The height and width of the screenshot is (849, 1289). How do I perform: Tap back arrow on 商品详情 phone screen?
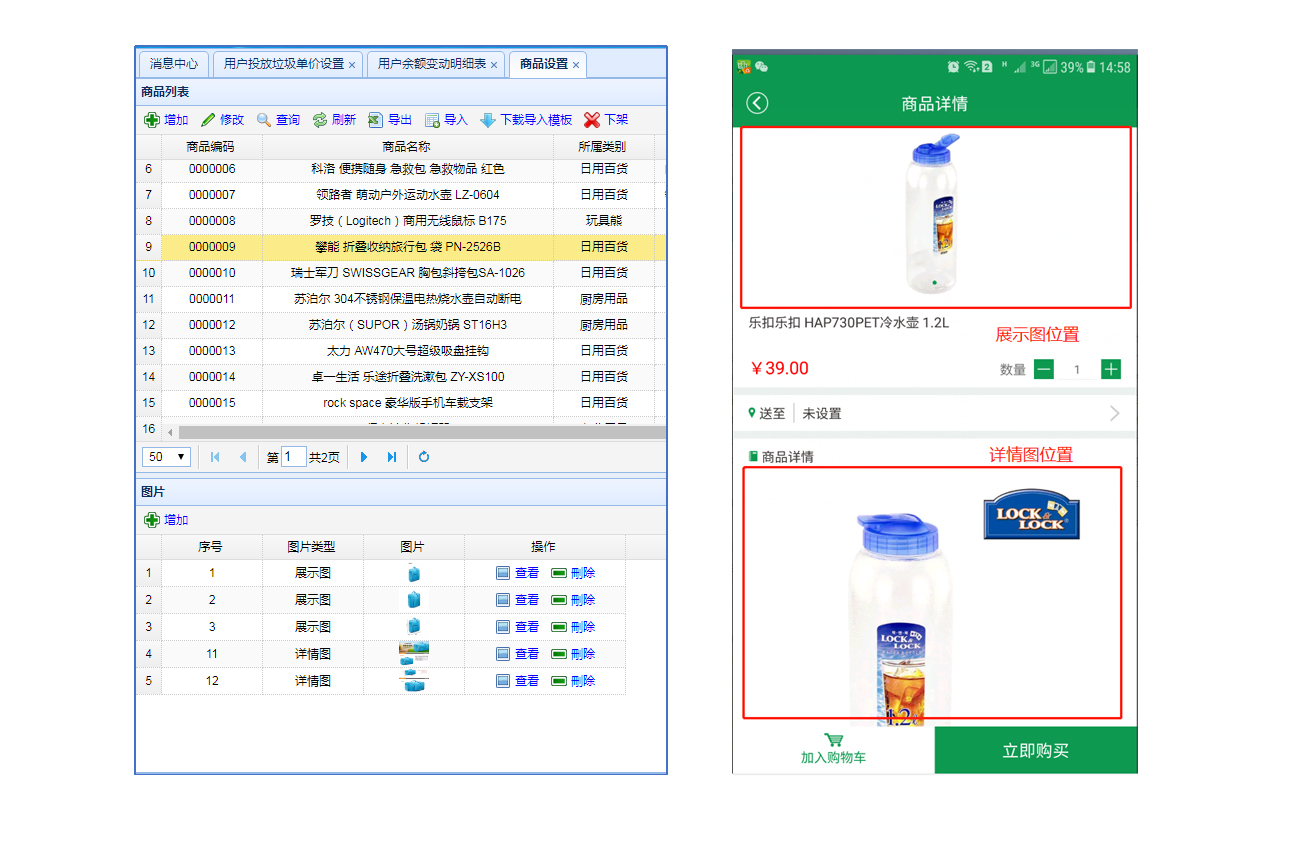(x=757, y=103)
